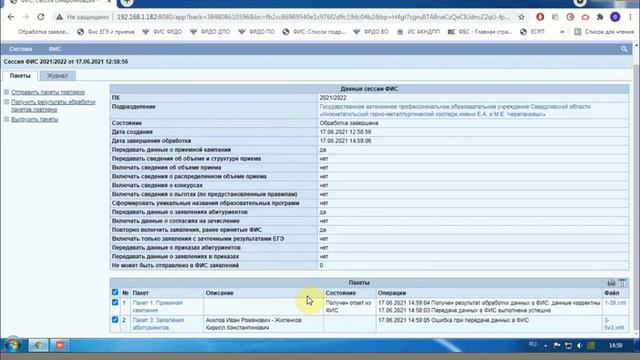This screenshot has height=360, width=640.
Task: Switch to the 'Пакеты' tab
Action: [x=20, y=76]
